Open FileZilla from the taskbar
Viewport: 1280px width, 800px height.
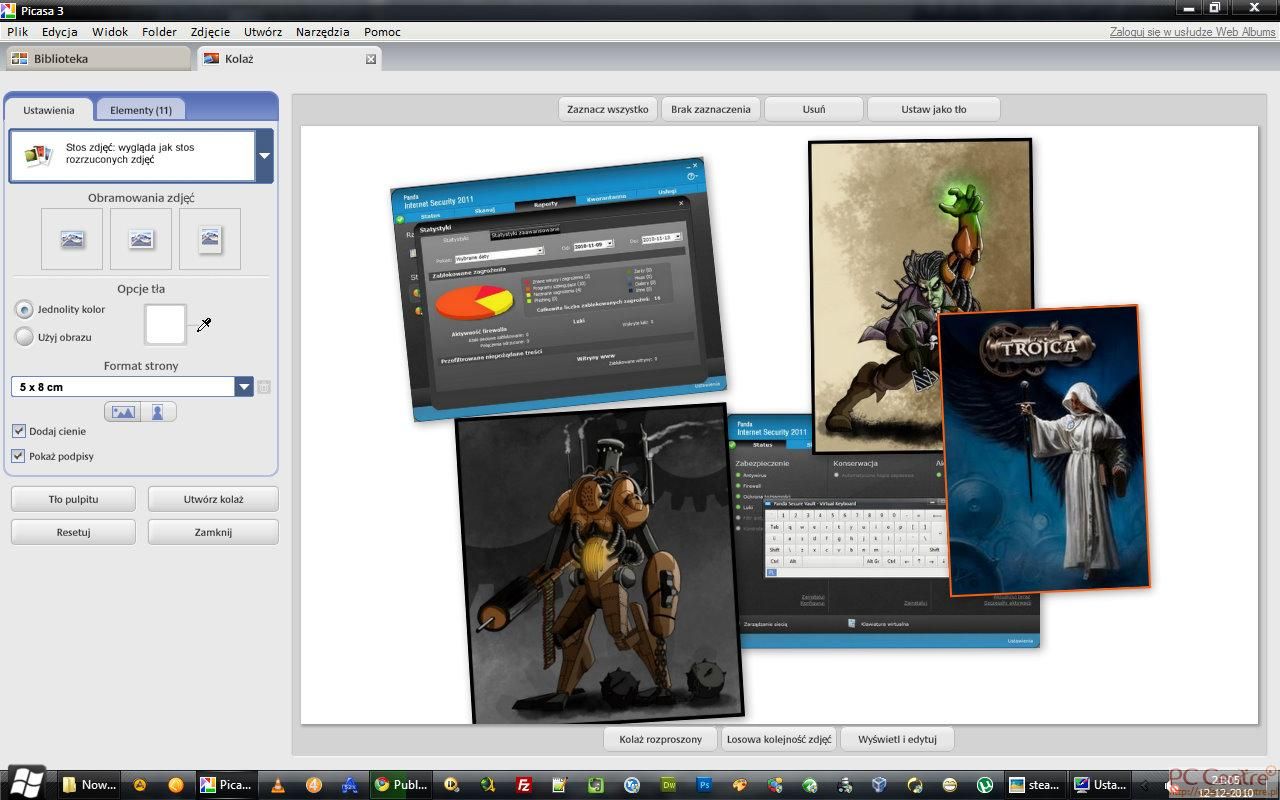(x=523, y=785)
